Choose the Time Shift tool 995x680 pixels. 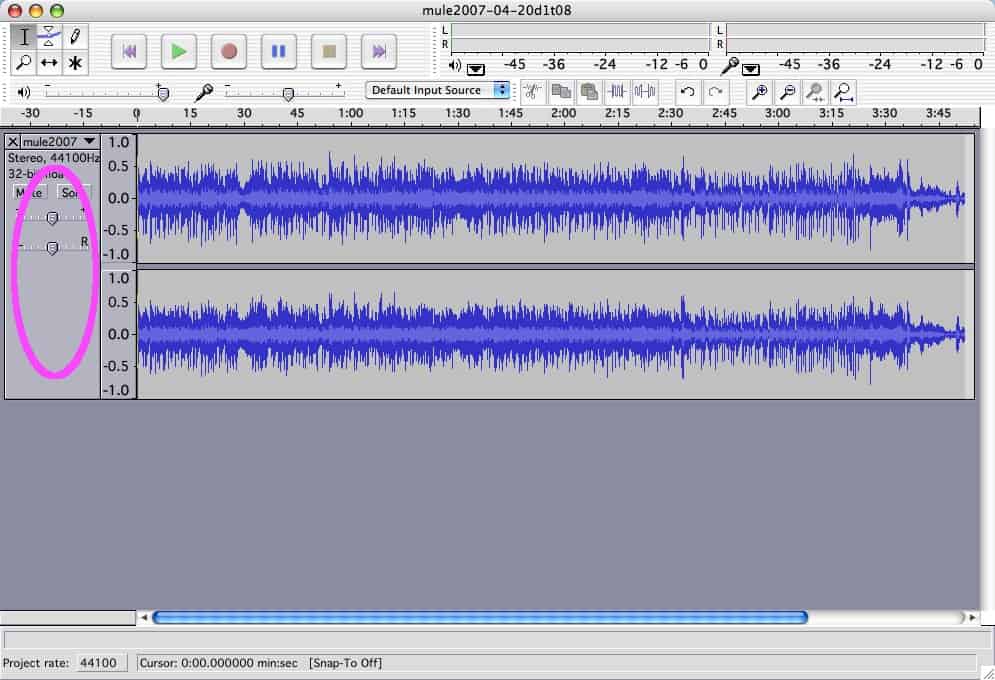click(49, 63)
